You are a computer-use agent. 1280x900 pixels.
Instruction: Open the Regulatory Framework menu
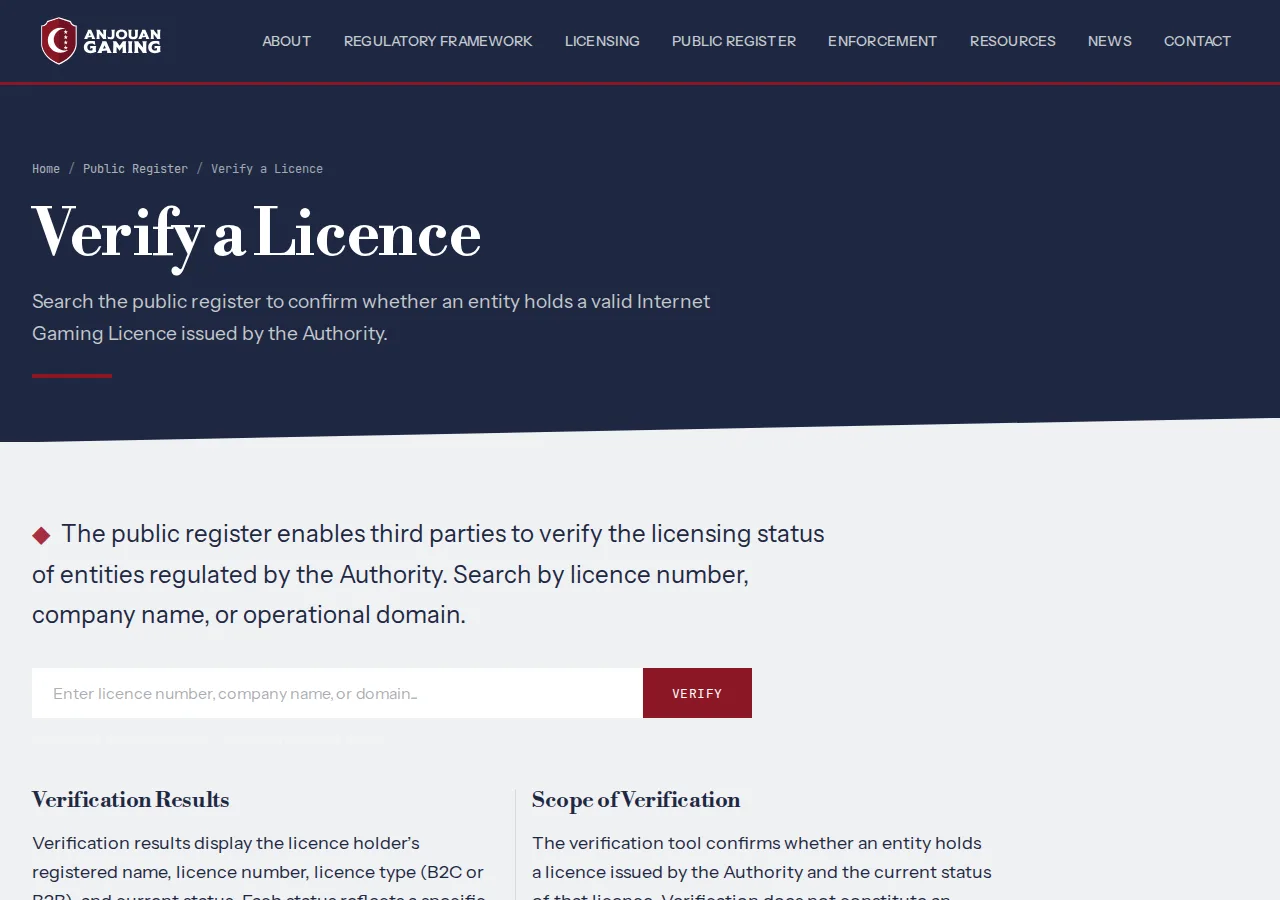(x=438, y=41)
